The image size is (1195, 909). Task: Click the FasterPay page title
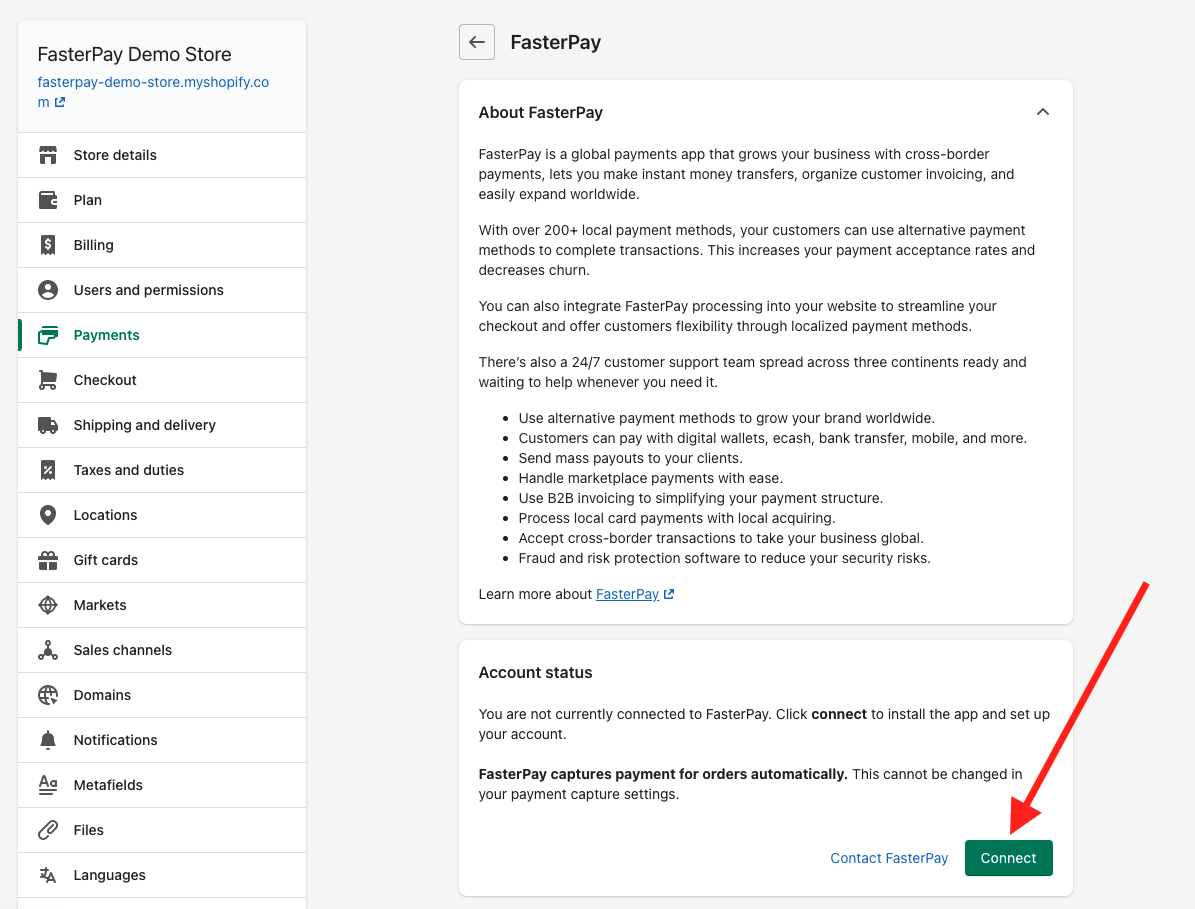point(556,43)
